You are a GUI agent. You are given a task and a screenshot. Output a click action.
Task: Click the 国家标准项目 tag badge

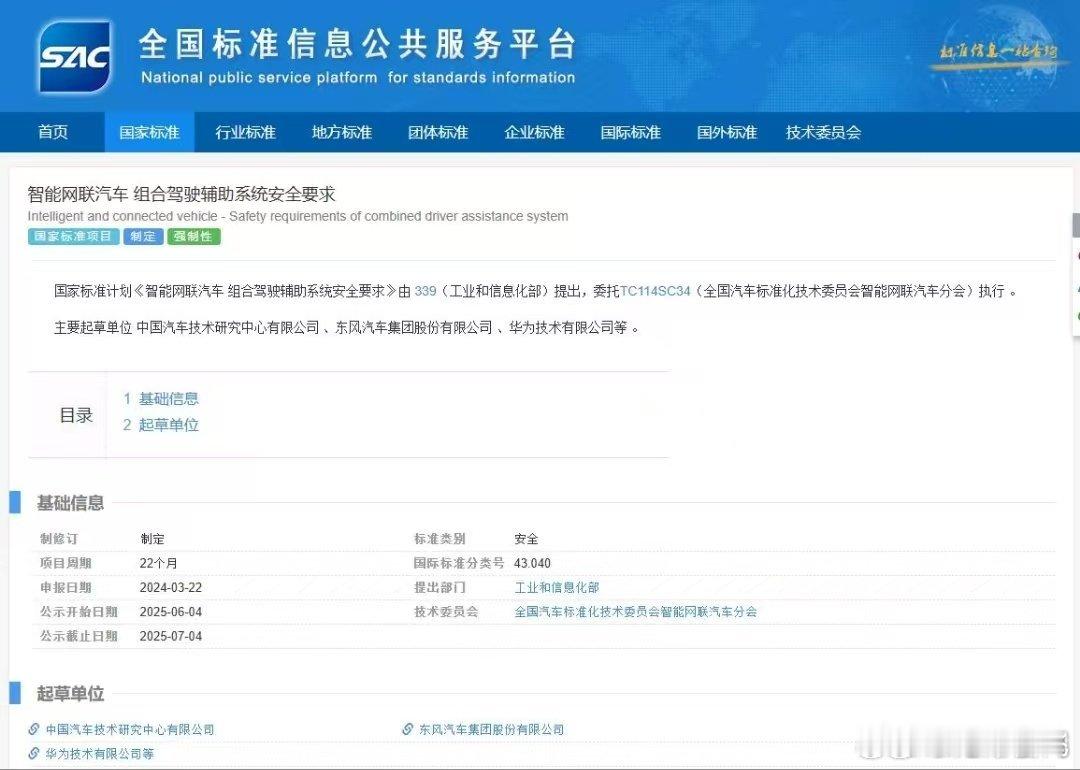tap(73, 236)
